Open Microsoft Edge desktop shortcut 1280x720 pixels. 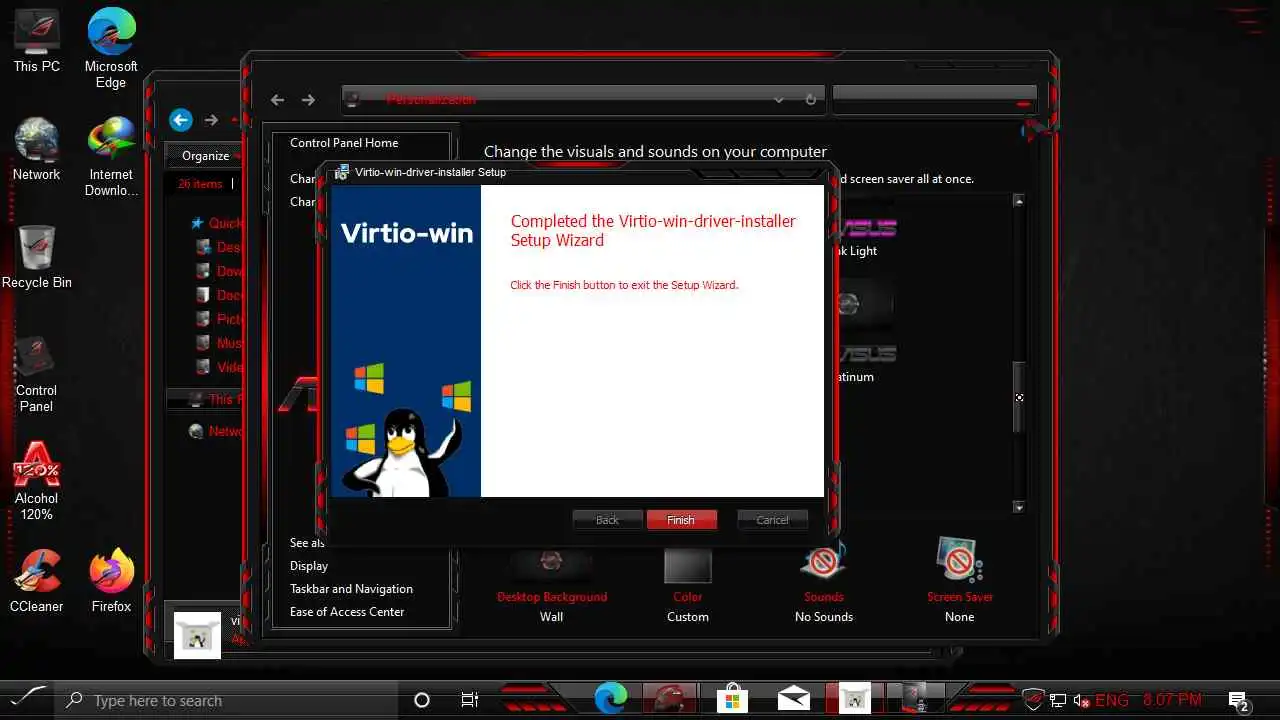[x=111, y=48]
